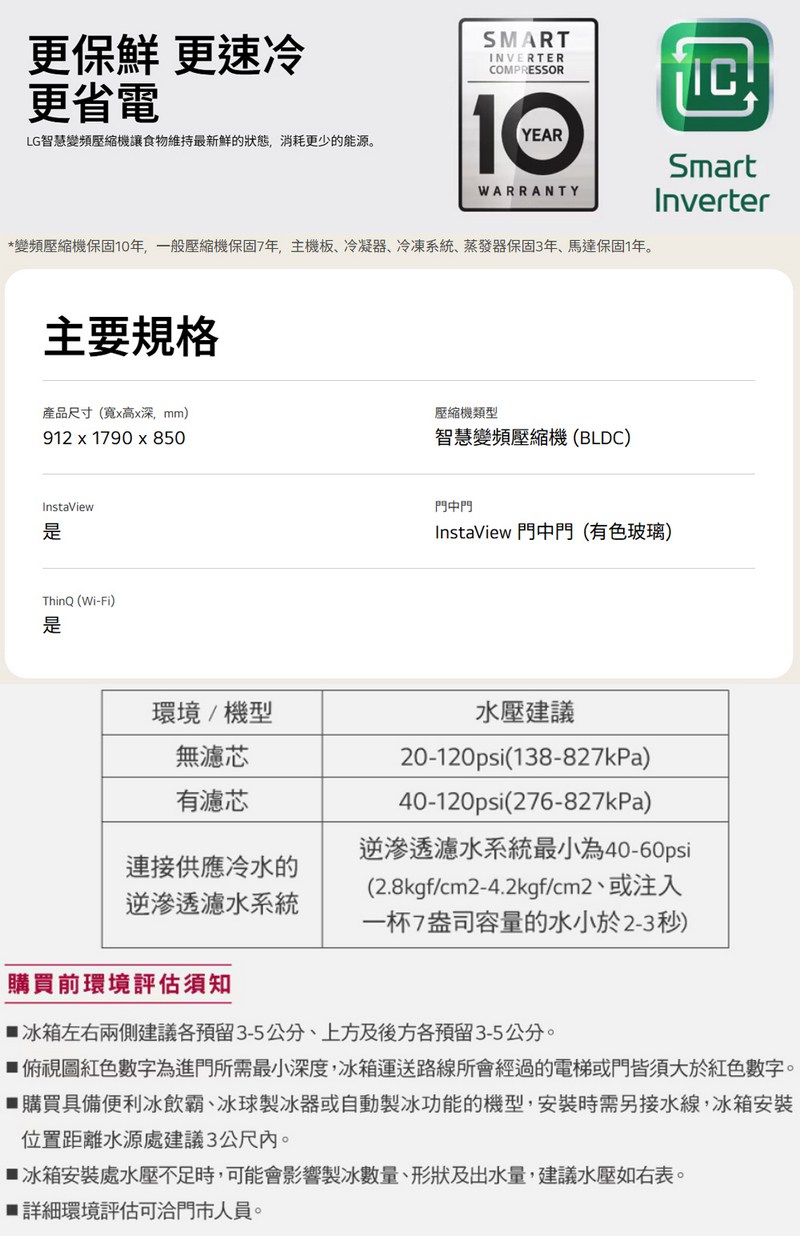This screenshot has width=800, height=1236.
Task: Click the 10 Year Warranty compressor badge
Action: (x=528, y=115)
